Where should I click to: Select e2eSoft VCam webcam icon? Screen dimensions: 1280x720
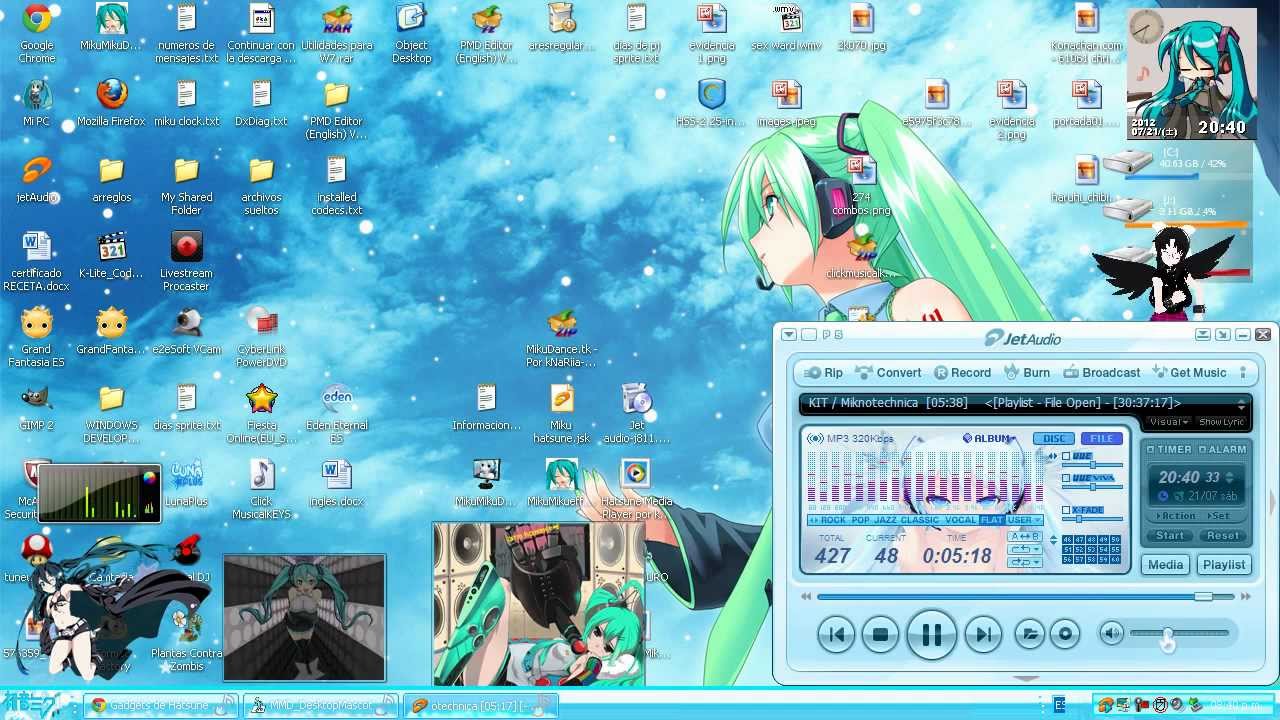(187, 331)
